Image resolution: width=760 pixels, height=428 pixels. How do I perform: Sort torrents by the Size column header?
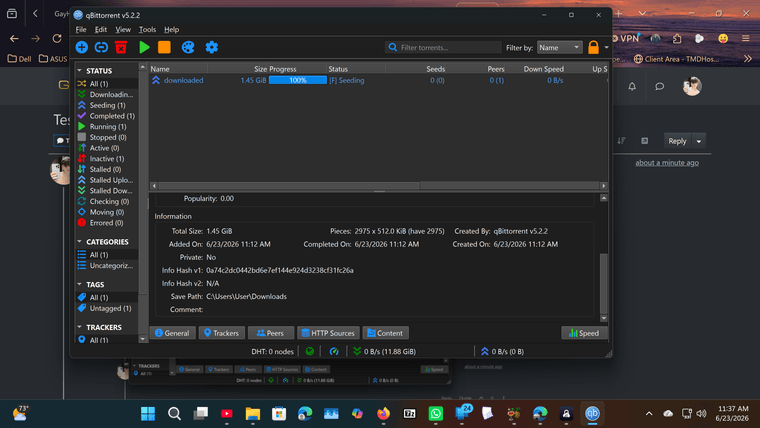click(238, 69)
